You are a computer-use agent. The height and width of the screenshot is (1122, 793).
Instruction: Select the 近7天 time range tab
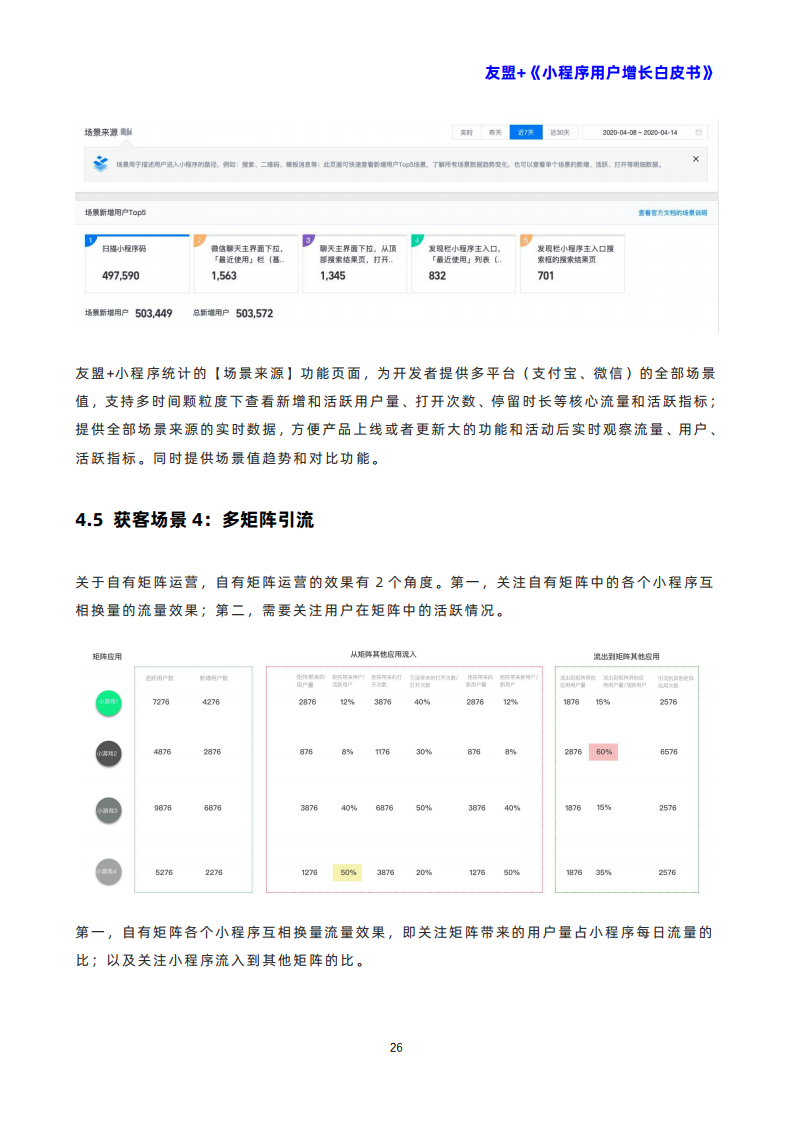point(526,132)
